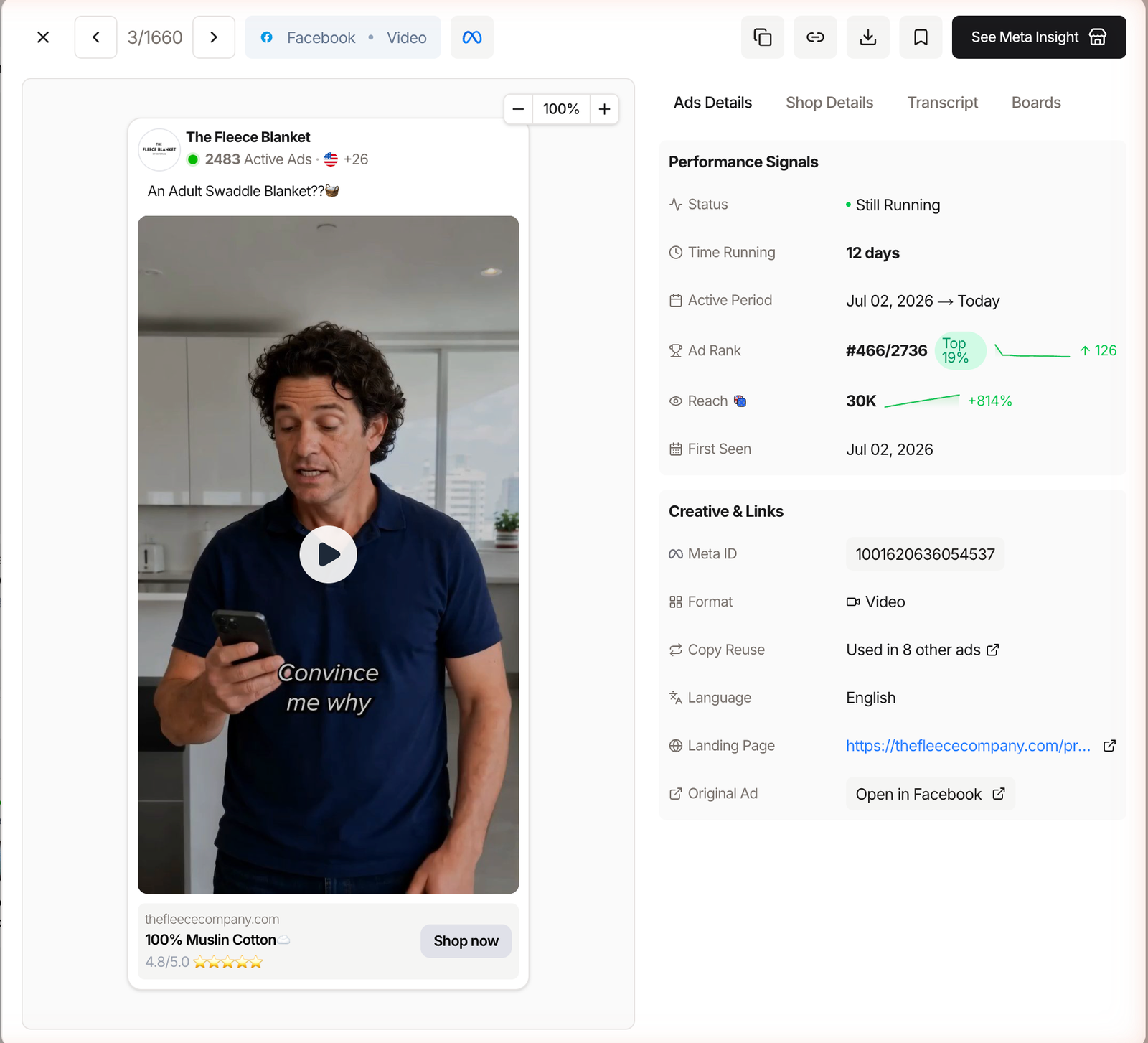Image resolution: width=1148 pixels, height=1043 pixels.
Task: Click the +26 countries indicator
Action: click(x=356, y=159)
